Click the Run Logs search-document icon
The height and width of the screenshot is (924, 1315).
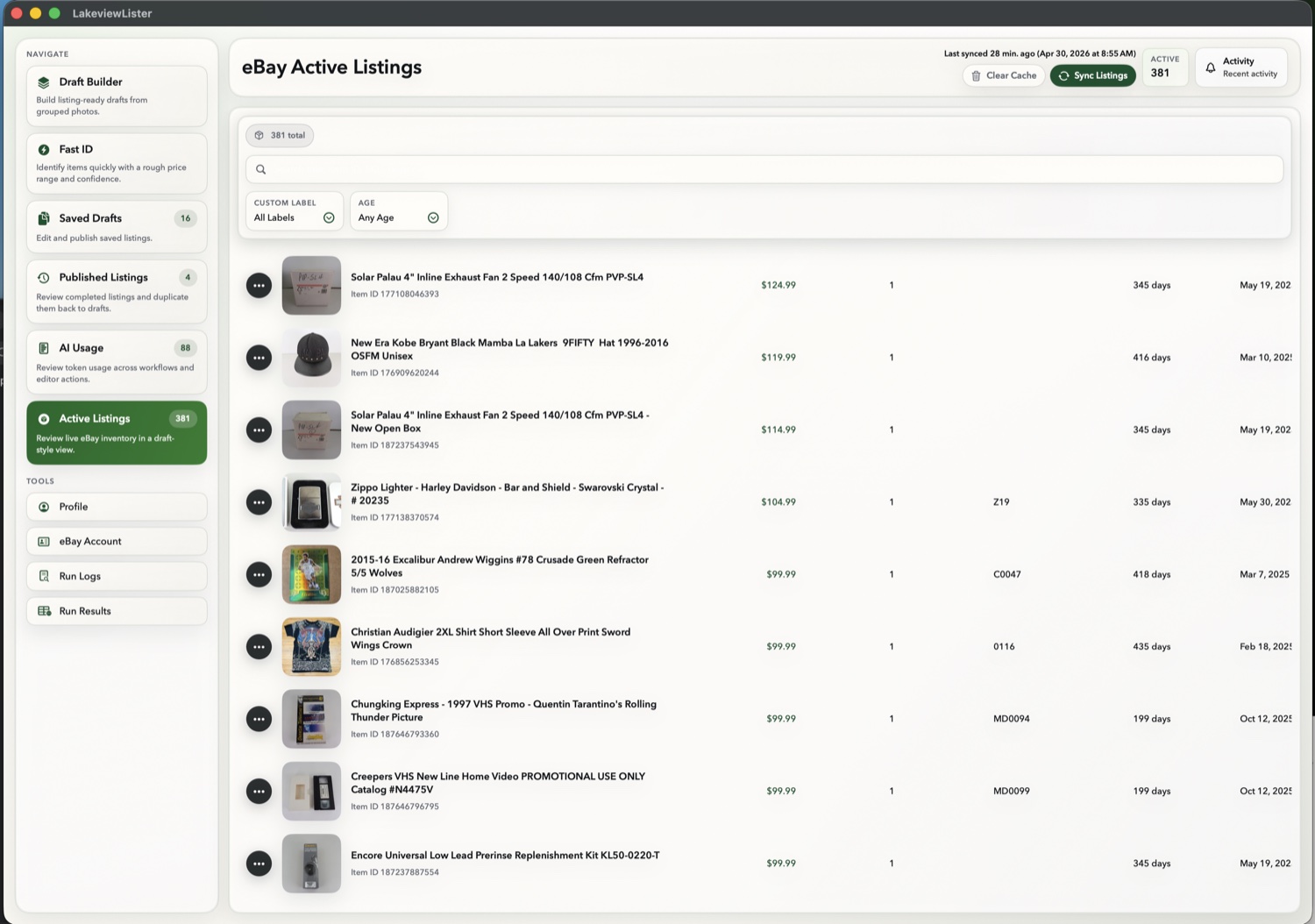click(44, 576)
